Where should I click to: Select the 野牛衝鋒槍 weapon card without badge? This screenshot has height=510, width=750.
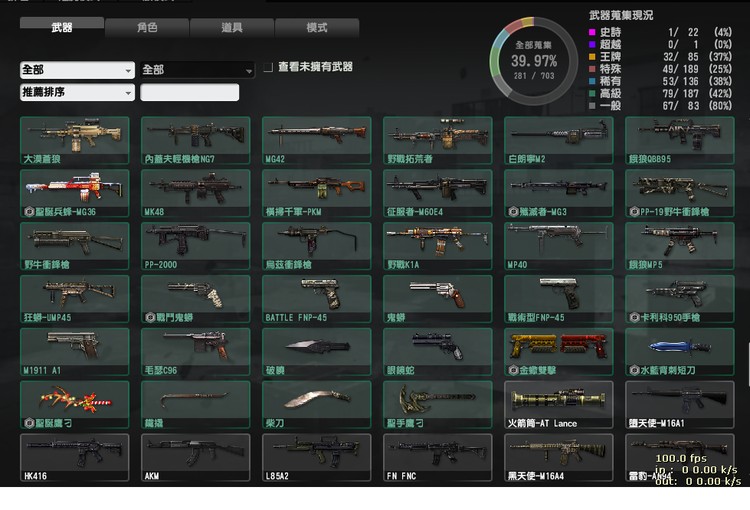[75, 246]
